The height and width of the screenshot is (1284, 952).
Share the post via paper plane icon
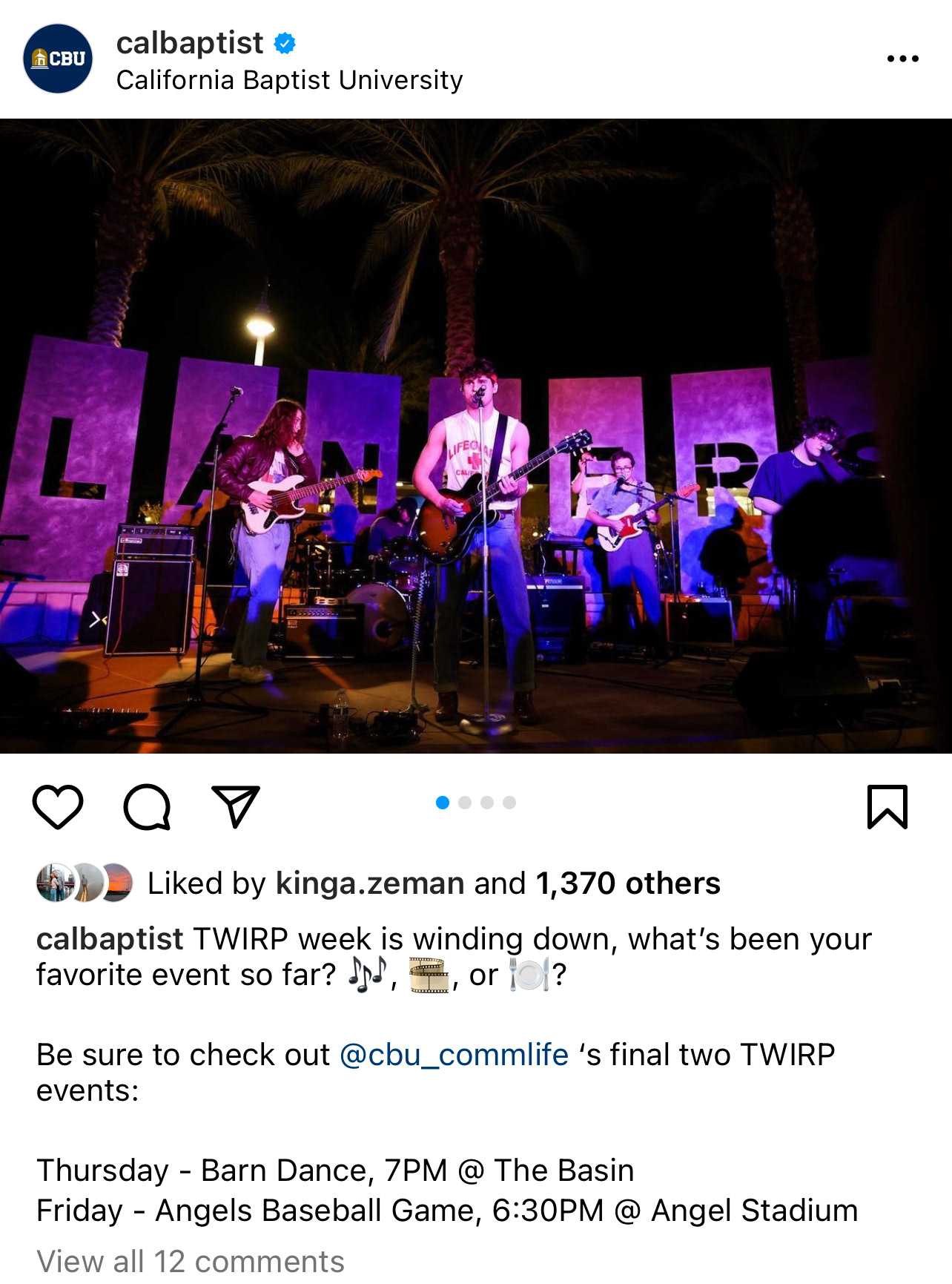pyautogui.click(x=236, y=806)
